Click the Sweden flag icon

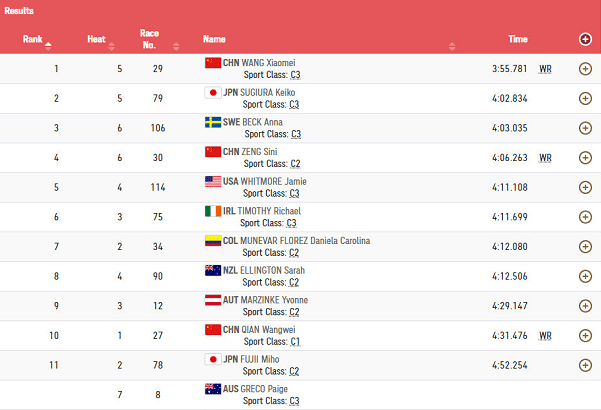pyautogui.click(x=212, y=122)
